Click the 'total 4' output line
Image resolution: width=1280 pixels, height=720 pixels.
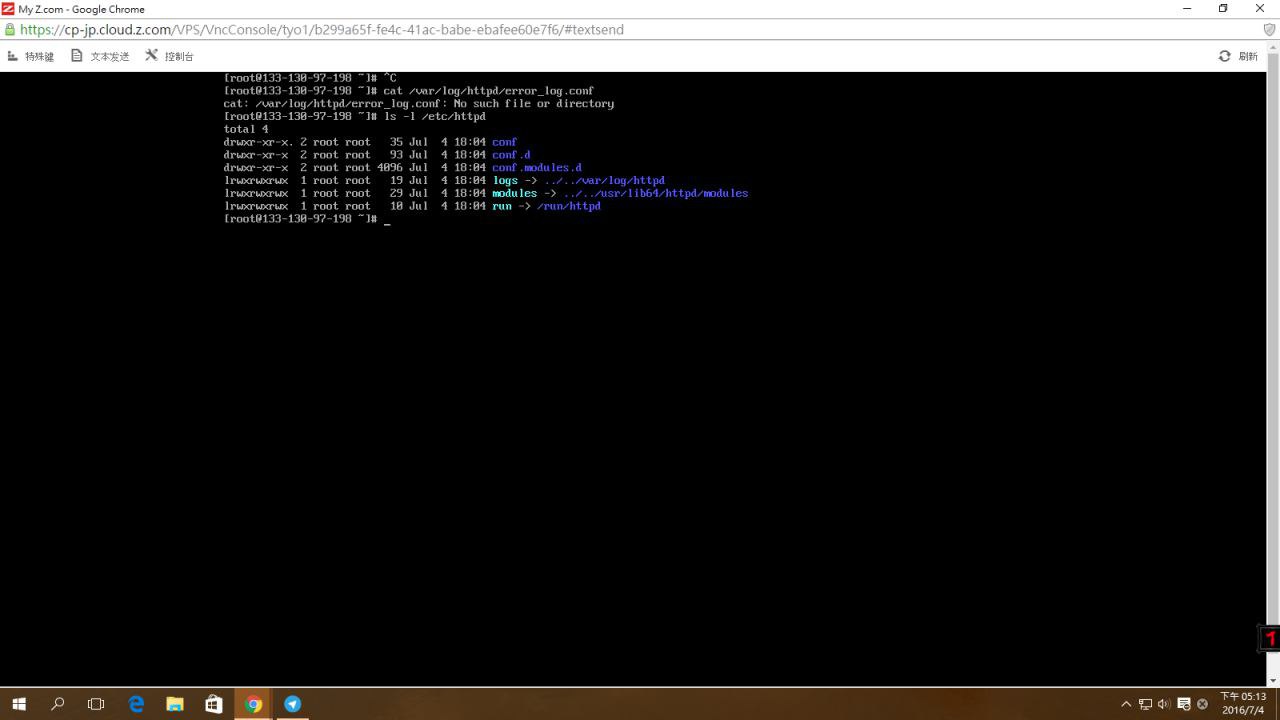pyautogui.click(x=246, y=129)
